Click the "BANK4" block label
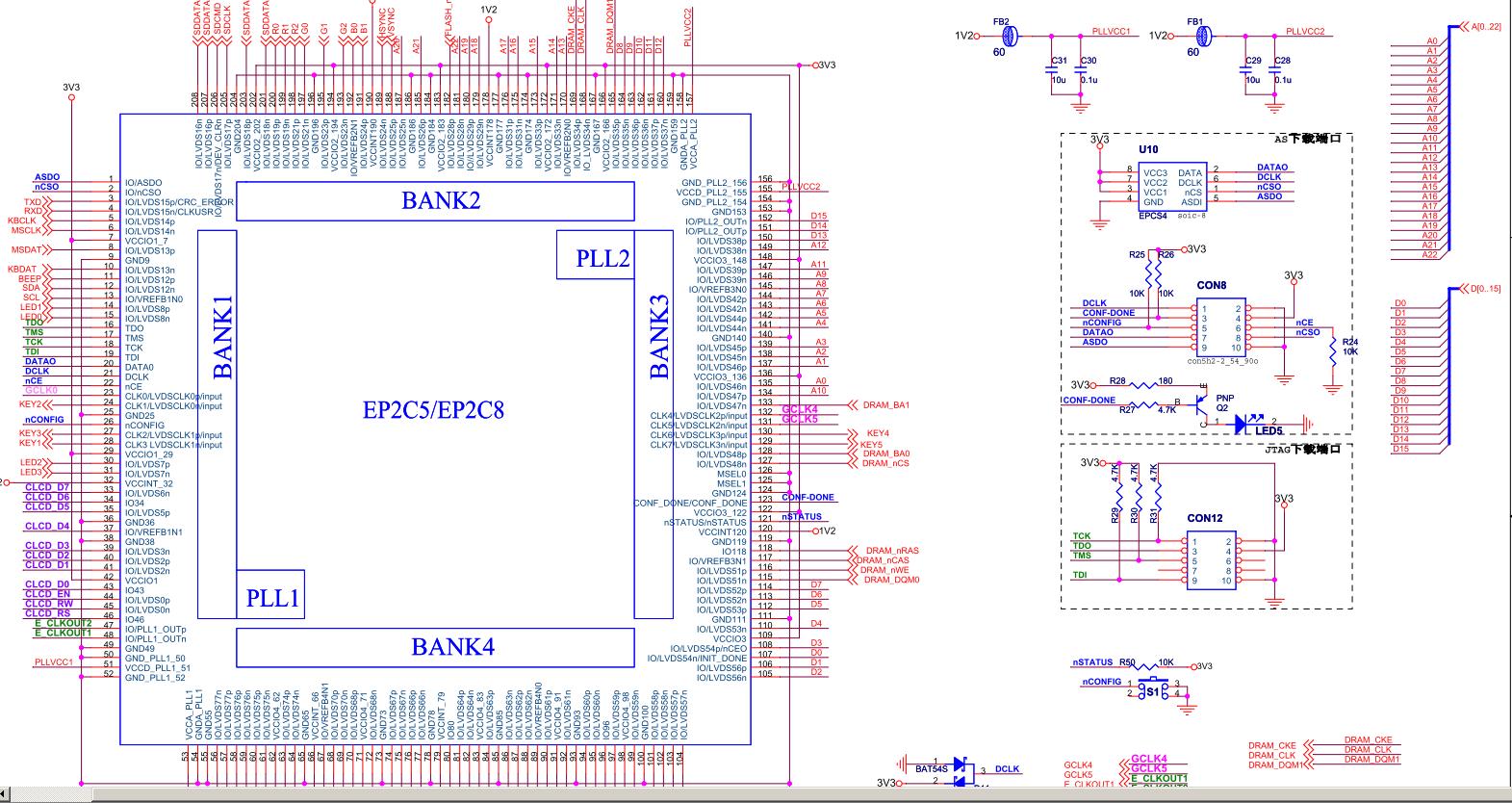Viewport: 1512px width, 803px height. point(453,646)
